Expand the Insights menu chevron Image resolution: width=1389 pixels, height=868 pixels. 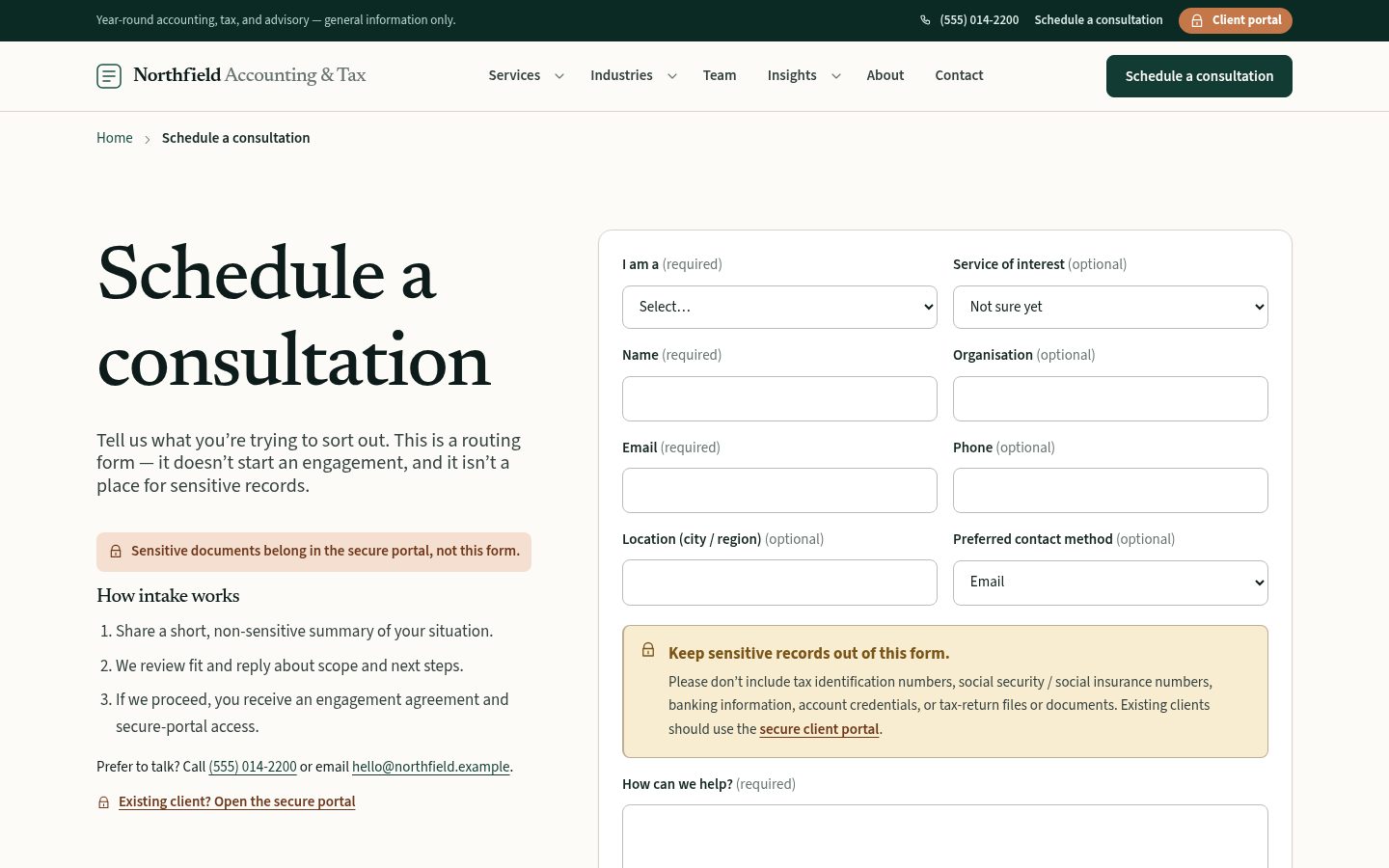coord(836,76)
